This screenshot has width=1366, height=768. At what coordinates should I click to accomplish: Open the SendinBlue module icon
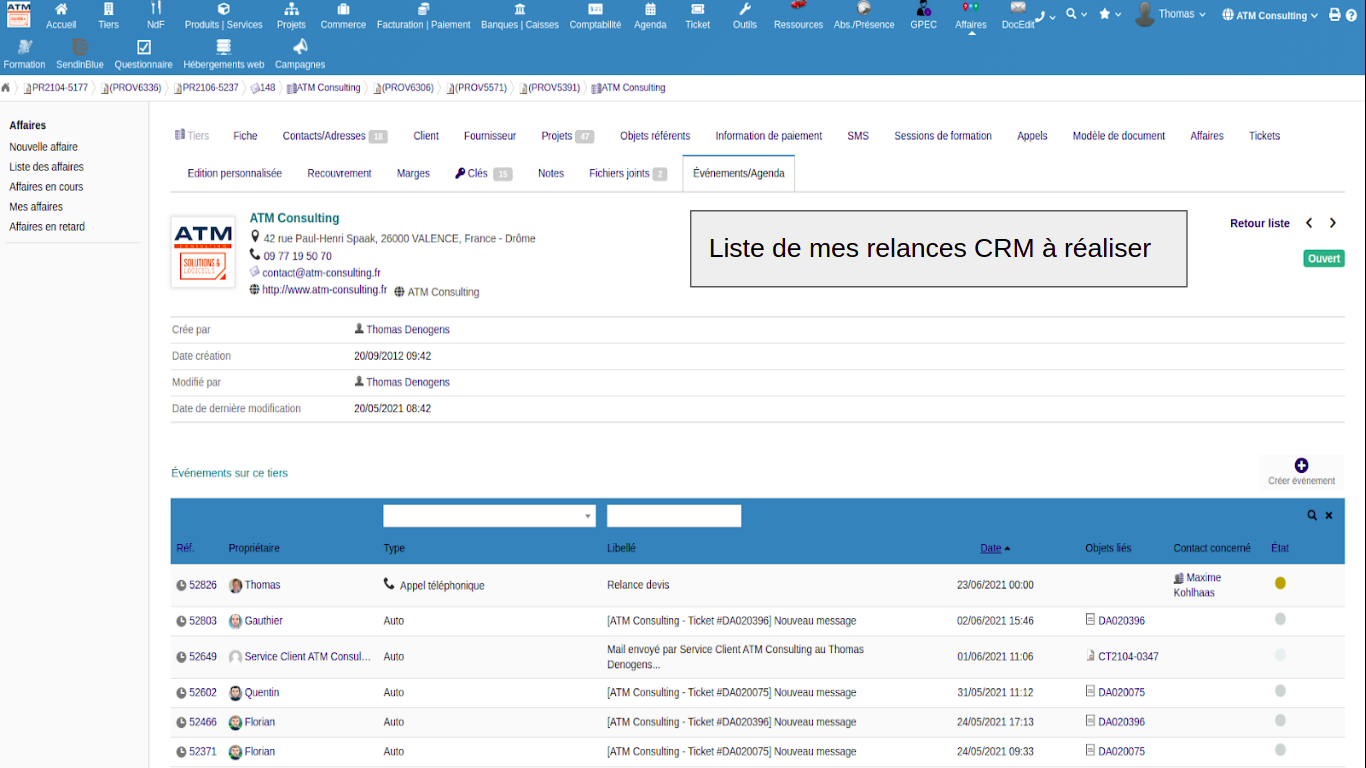[x=80, y=47]
